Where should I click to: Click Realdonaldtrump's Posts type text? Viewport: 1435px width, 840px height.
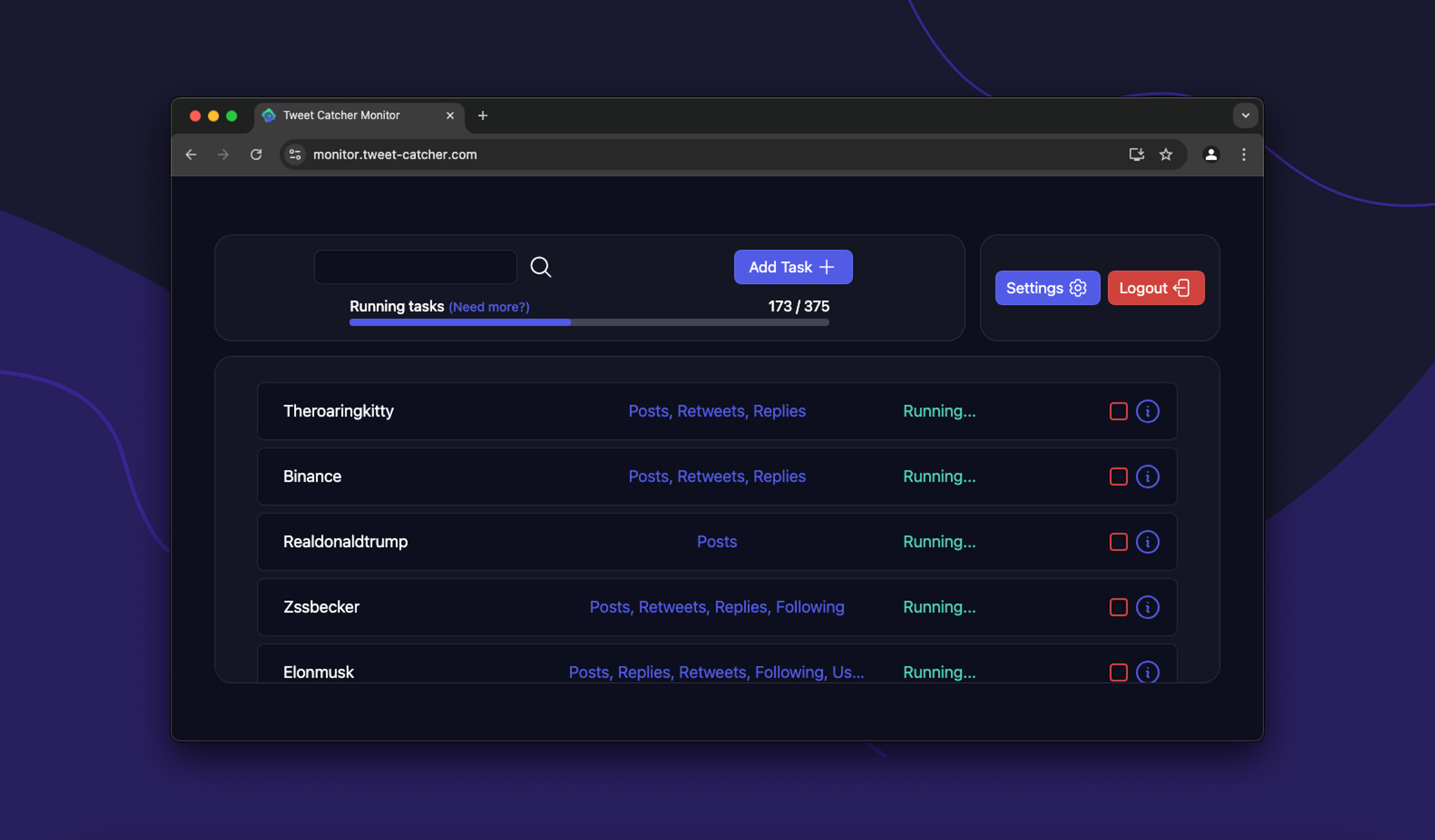[x=717, y=542]
